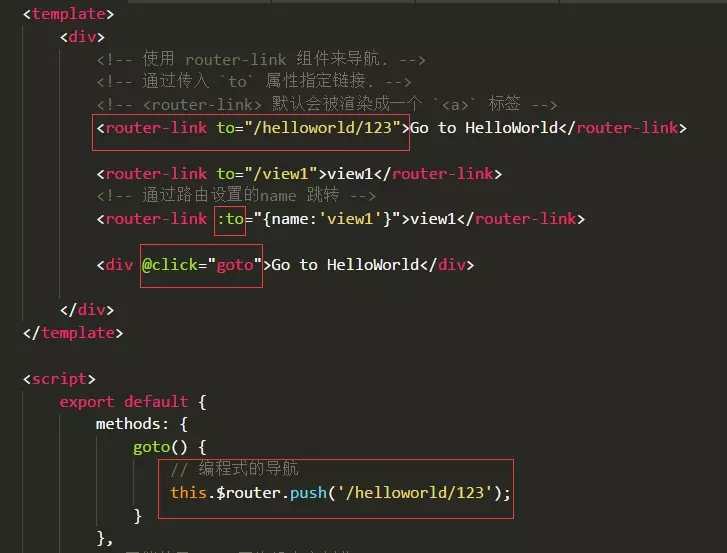Click the closing </div> tag under template
The image size is (727, 553).
pyautogui.click(x=87, y=310)
